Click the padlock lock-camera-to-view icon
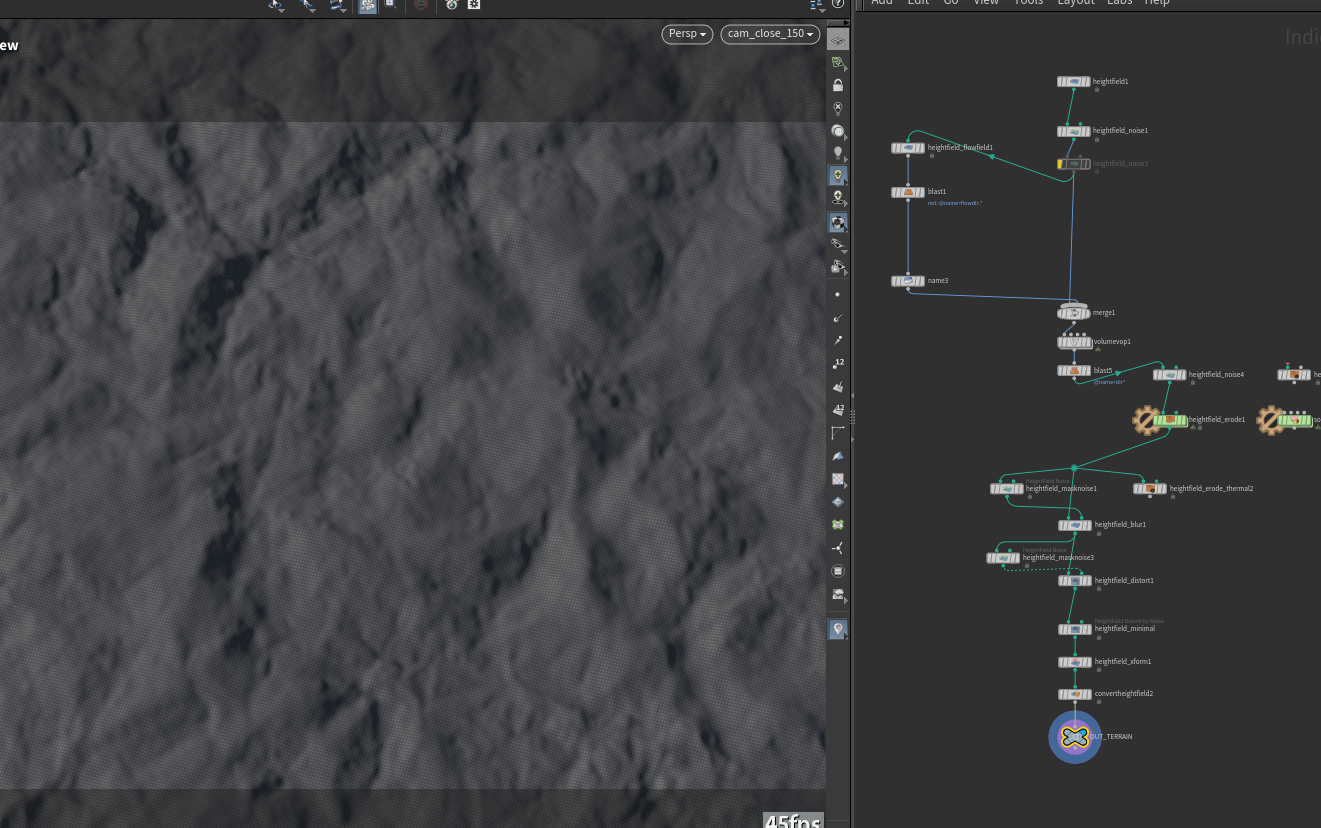Screen dimensions: 1321x828 (x=838, y=85)
